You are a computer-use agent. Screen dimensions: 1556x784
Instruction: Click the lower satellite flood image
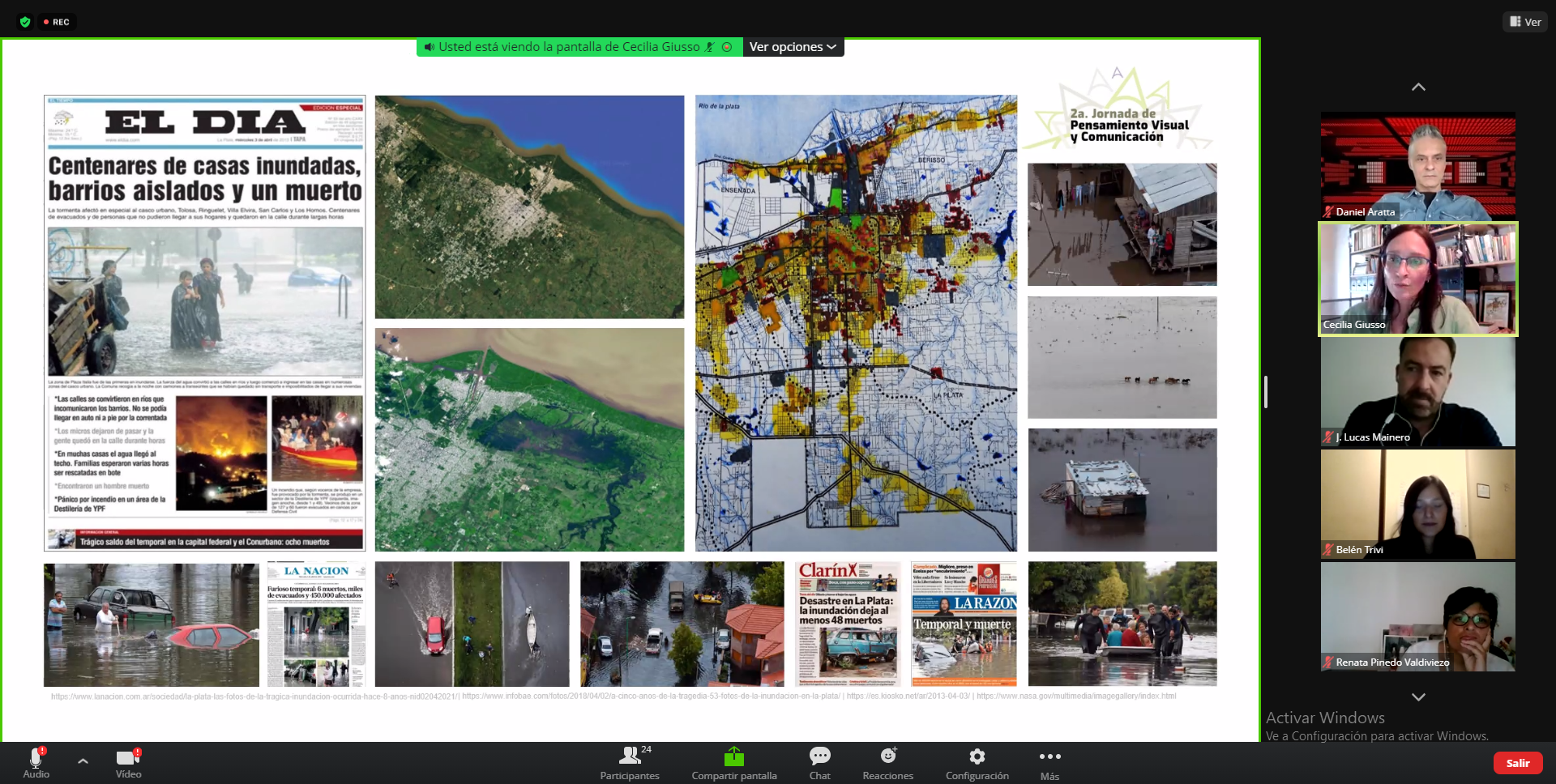pos(529,440)
